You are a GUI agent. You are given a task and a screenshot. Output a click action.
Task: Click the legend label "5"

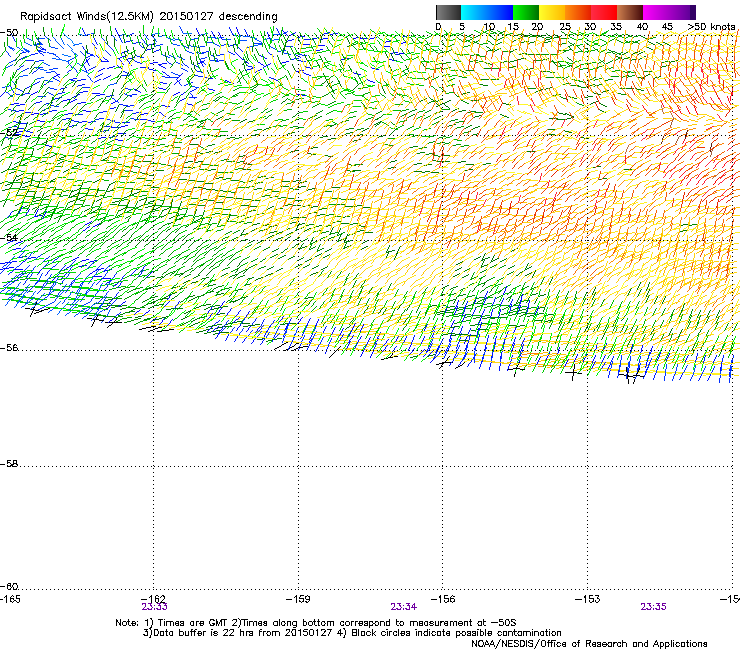462,27
